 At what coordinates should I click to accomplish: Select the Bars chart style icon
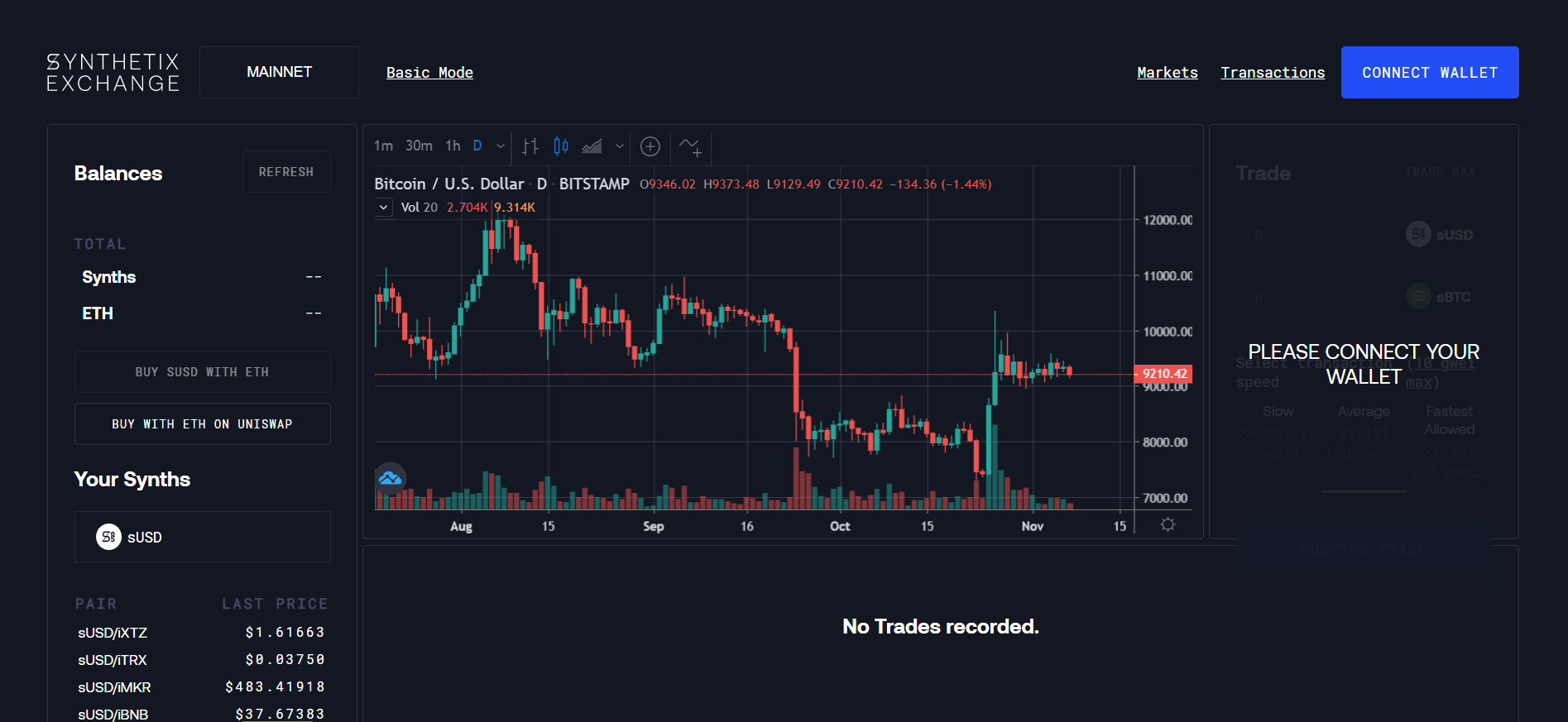530,146
